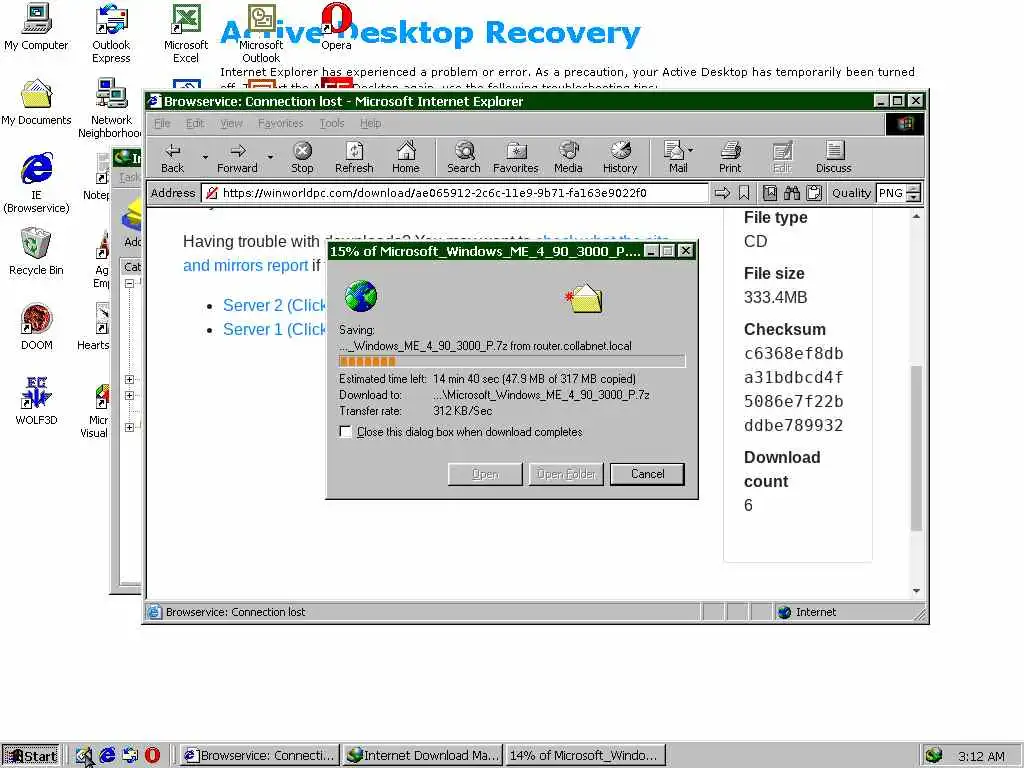Click the binoculars find icon
Viewport: 1024px width, 768px height.
pyautogui.click(x=792, y=193)
